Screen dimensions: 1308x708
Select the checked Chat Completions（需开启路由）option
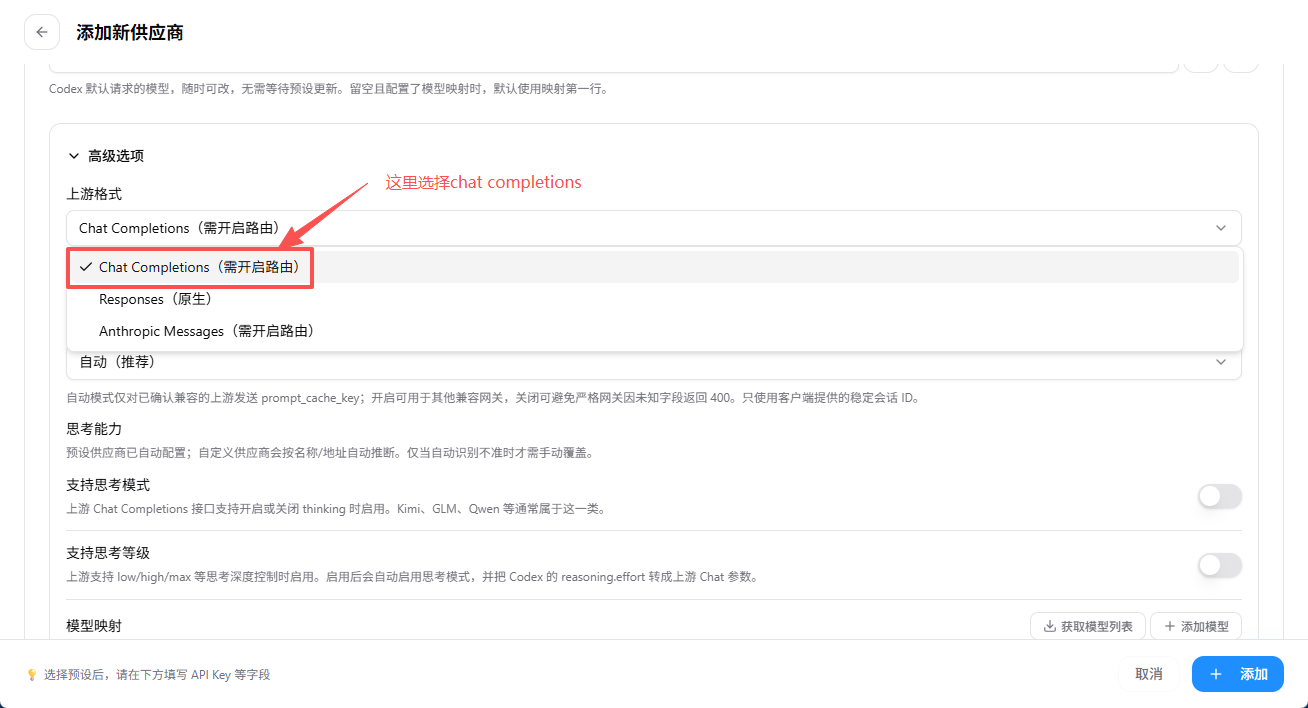tap(654, 268)
